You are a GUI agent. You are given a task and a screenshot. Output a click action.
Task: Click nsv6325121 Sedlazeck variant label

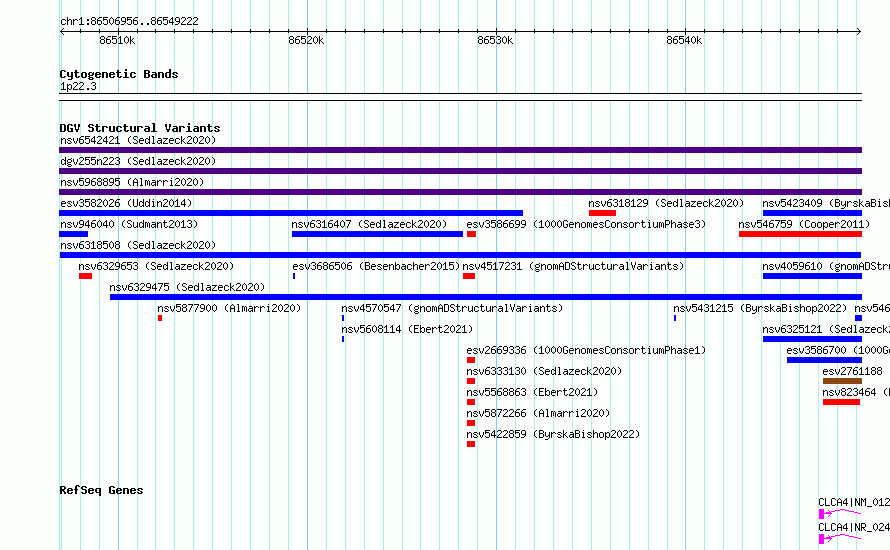pyautogui.click(x=826, y=329)
